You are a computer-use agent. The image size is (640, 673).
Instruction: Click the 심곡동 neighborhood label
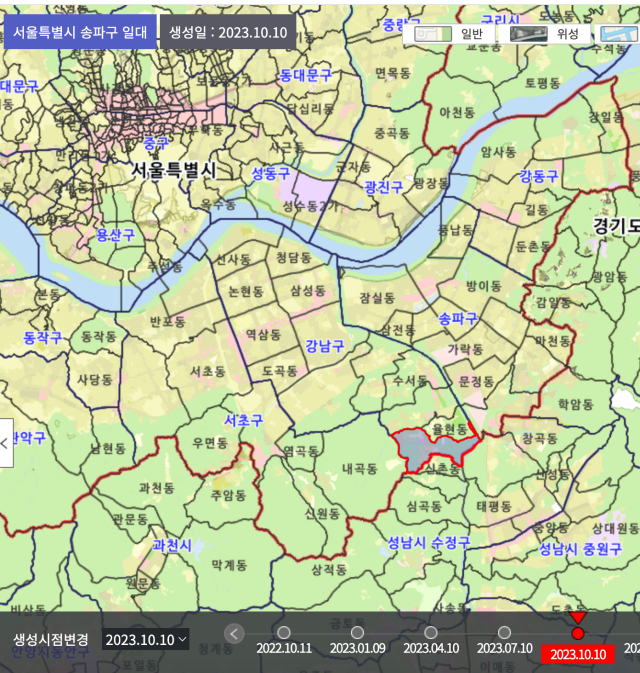pyautogui.click(x=424, y=506)
